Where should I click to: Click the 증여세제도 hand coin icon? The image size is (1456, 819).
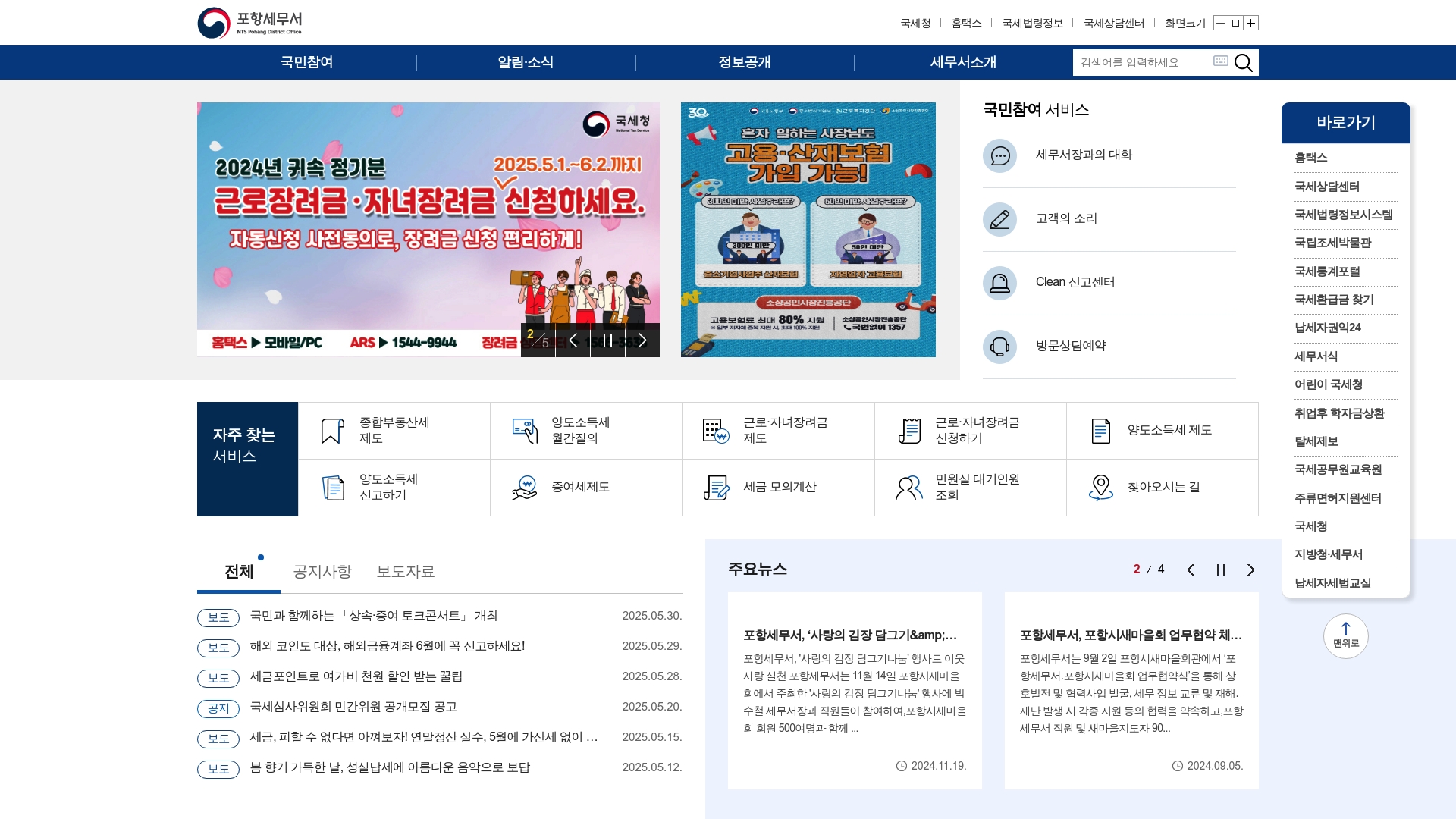pyautogui.click(x=525, y=488)
